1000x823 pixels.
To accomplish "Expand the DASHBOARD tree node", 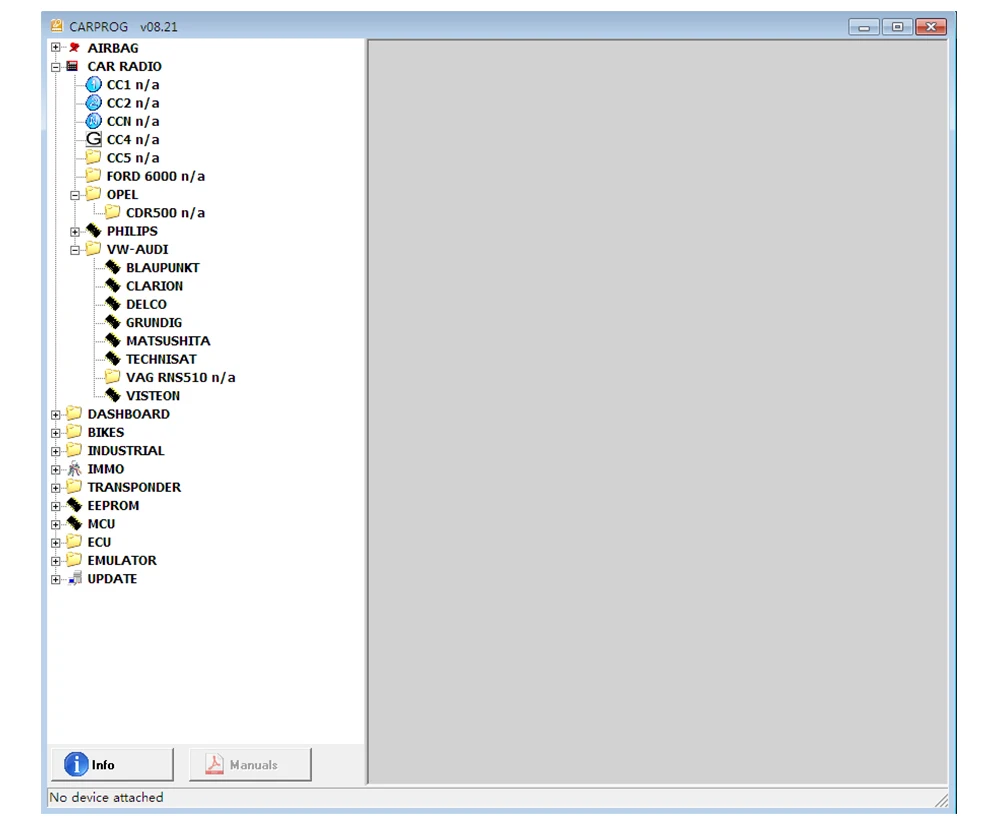I will (x=55, y=415).
